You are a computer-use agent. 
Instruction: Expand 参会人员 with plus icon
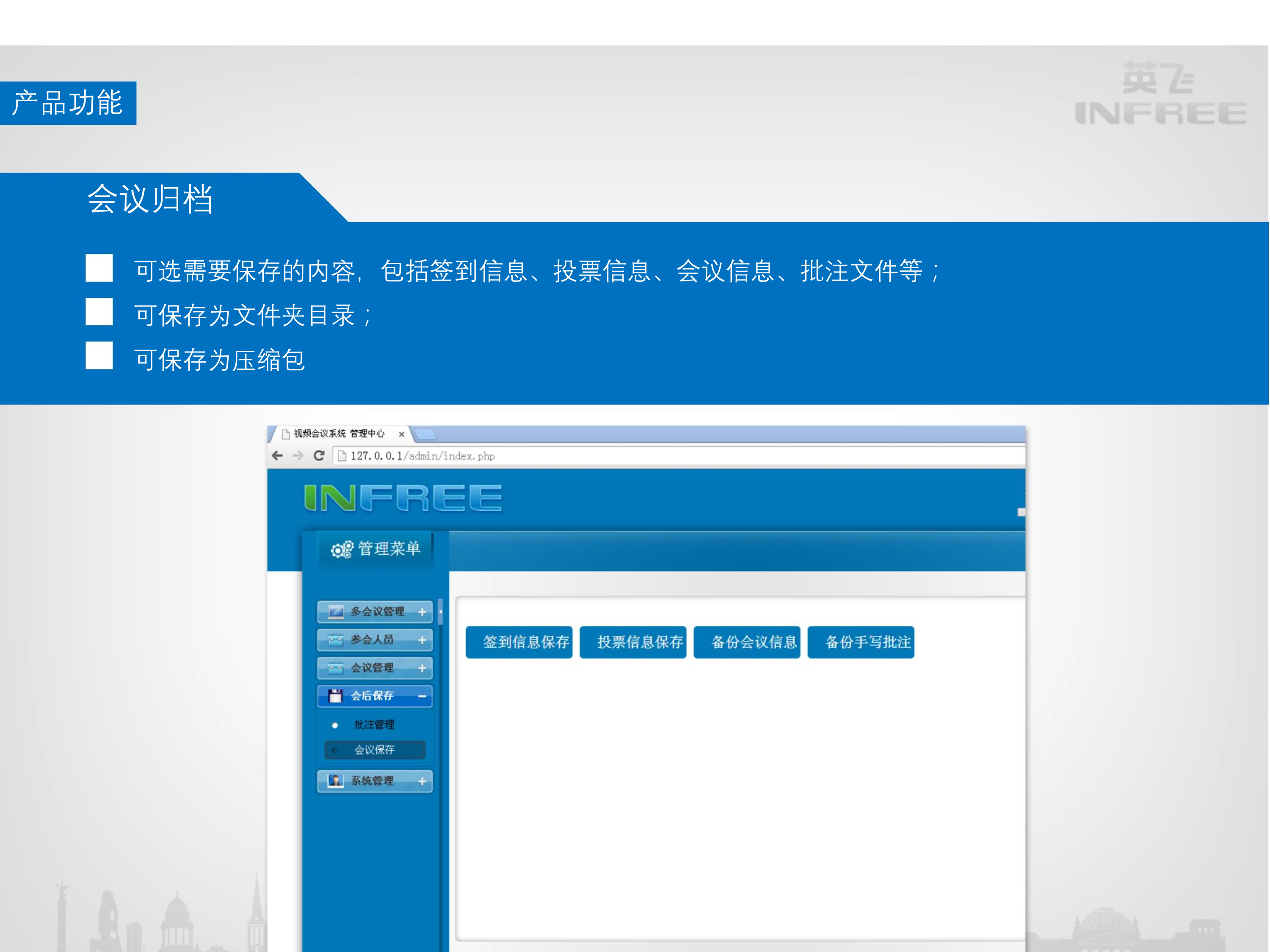(x=422, y=641)
